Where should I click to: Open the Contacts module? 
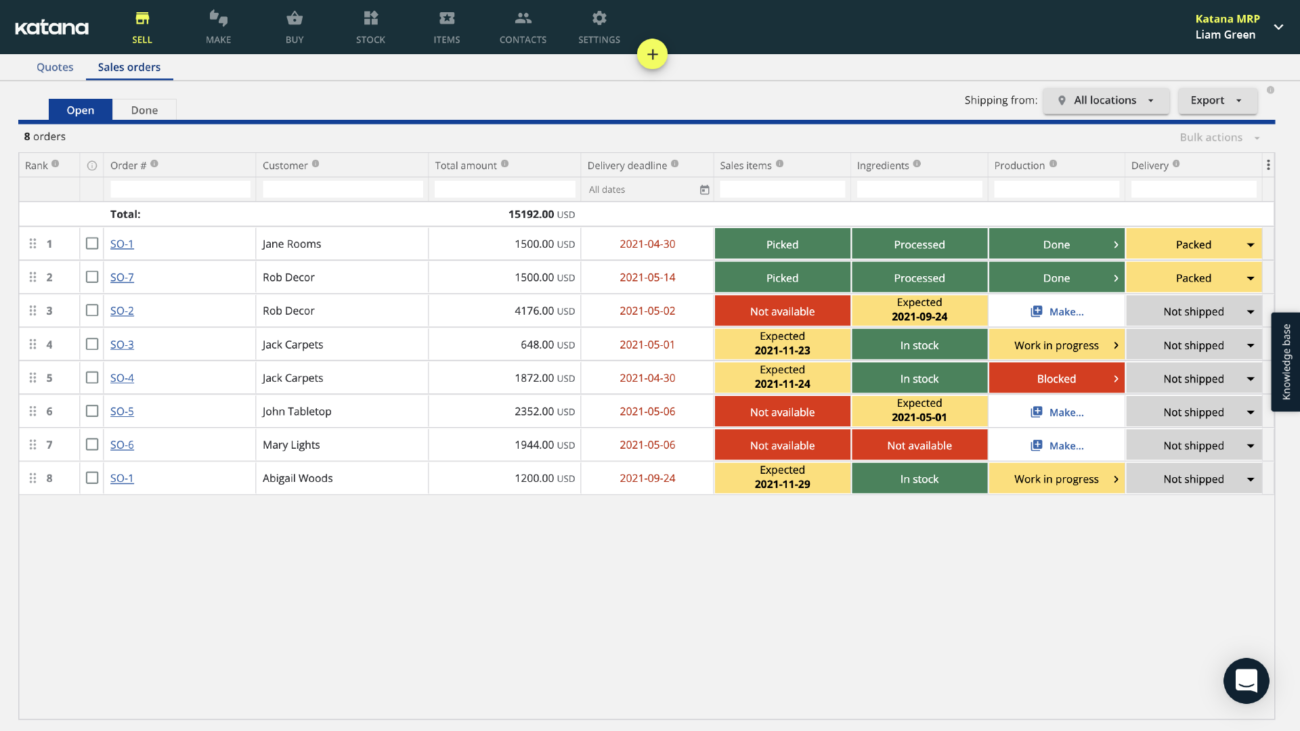522,26
